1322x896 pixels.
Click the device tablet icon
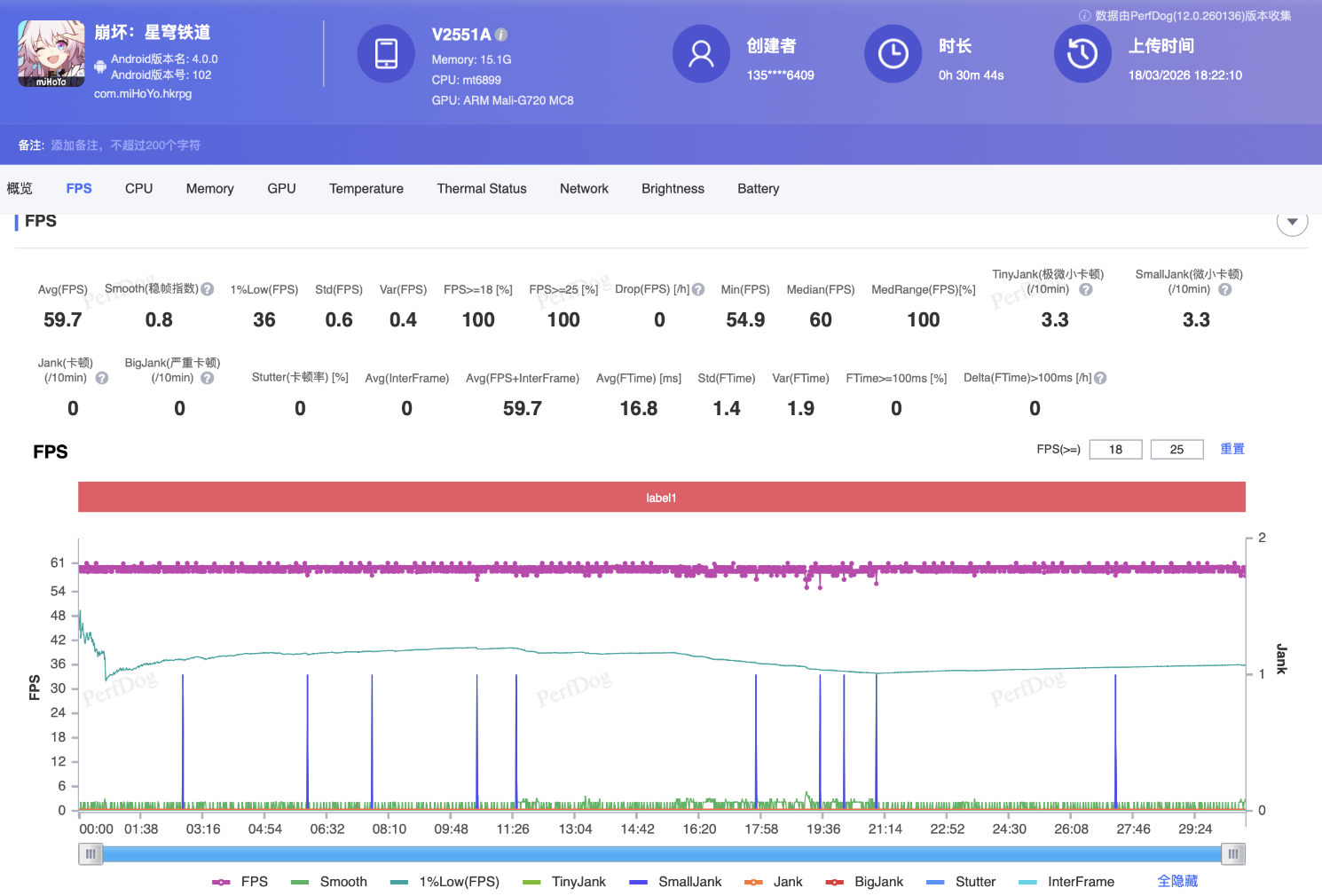tap(386, 53)
